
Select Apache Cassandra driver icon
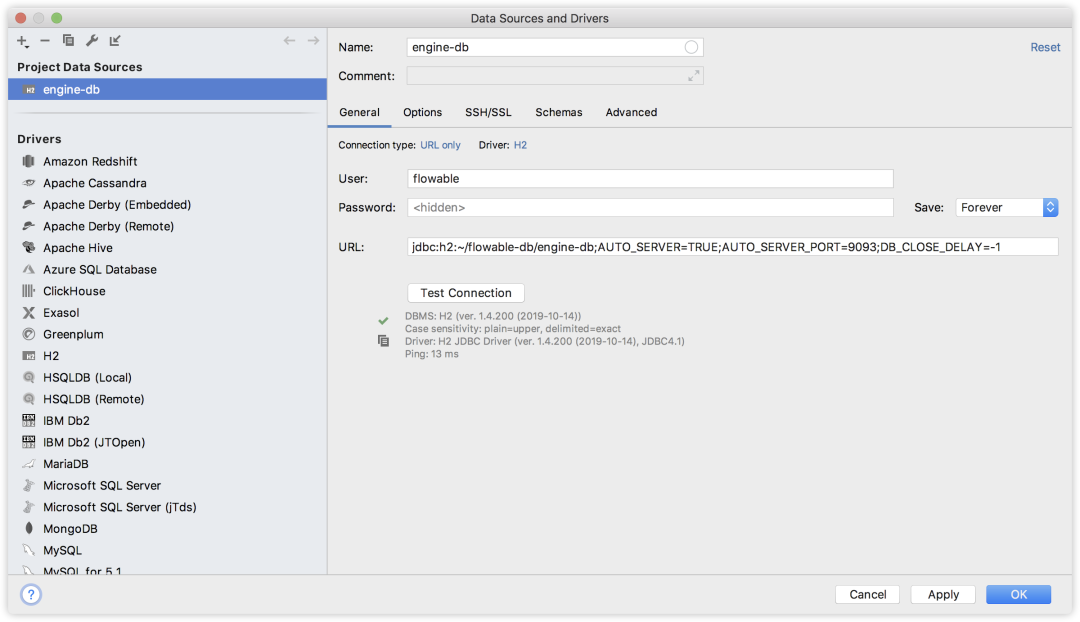coord(28,183)
